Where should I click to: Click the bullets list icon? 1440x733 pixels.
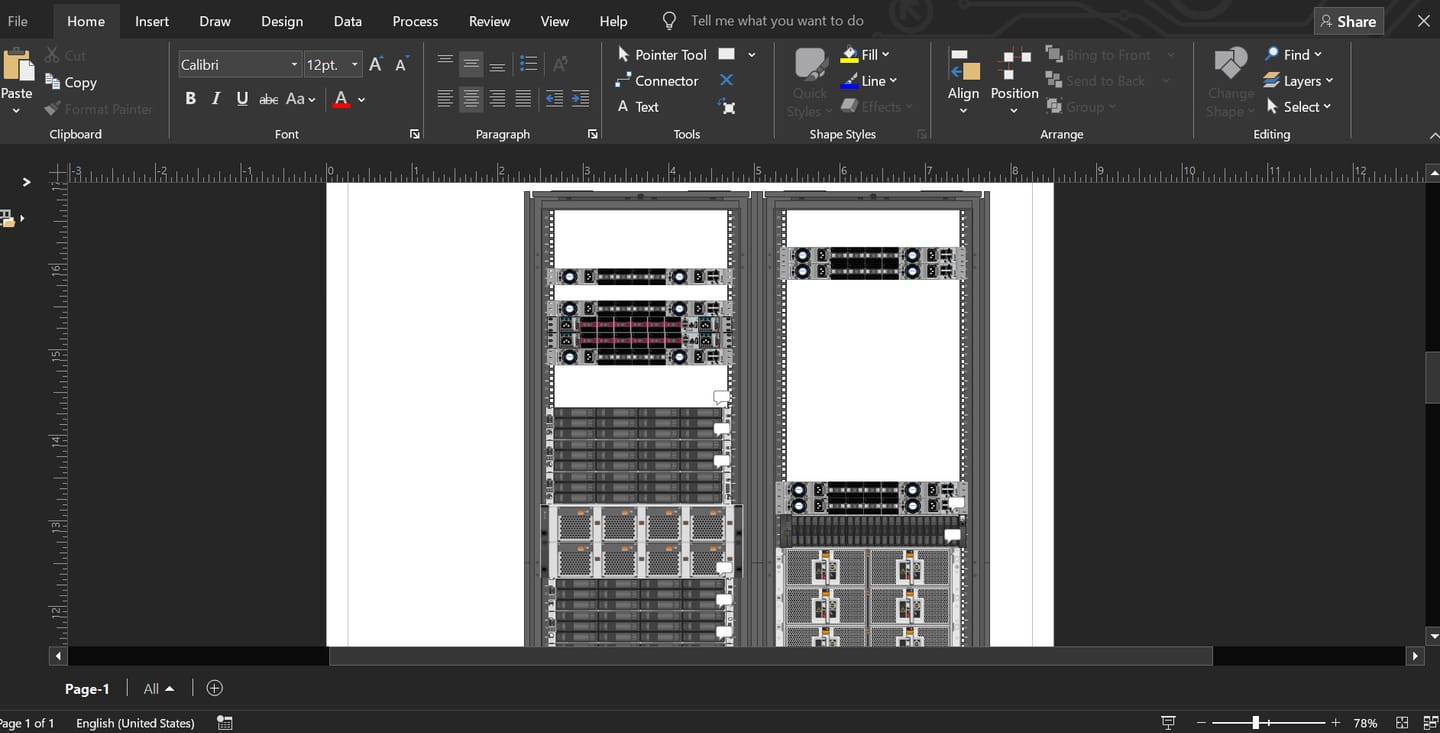click(529, 64)
